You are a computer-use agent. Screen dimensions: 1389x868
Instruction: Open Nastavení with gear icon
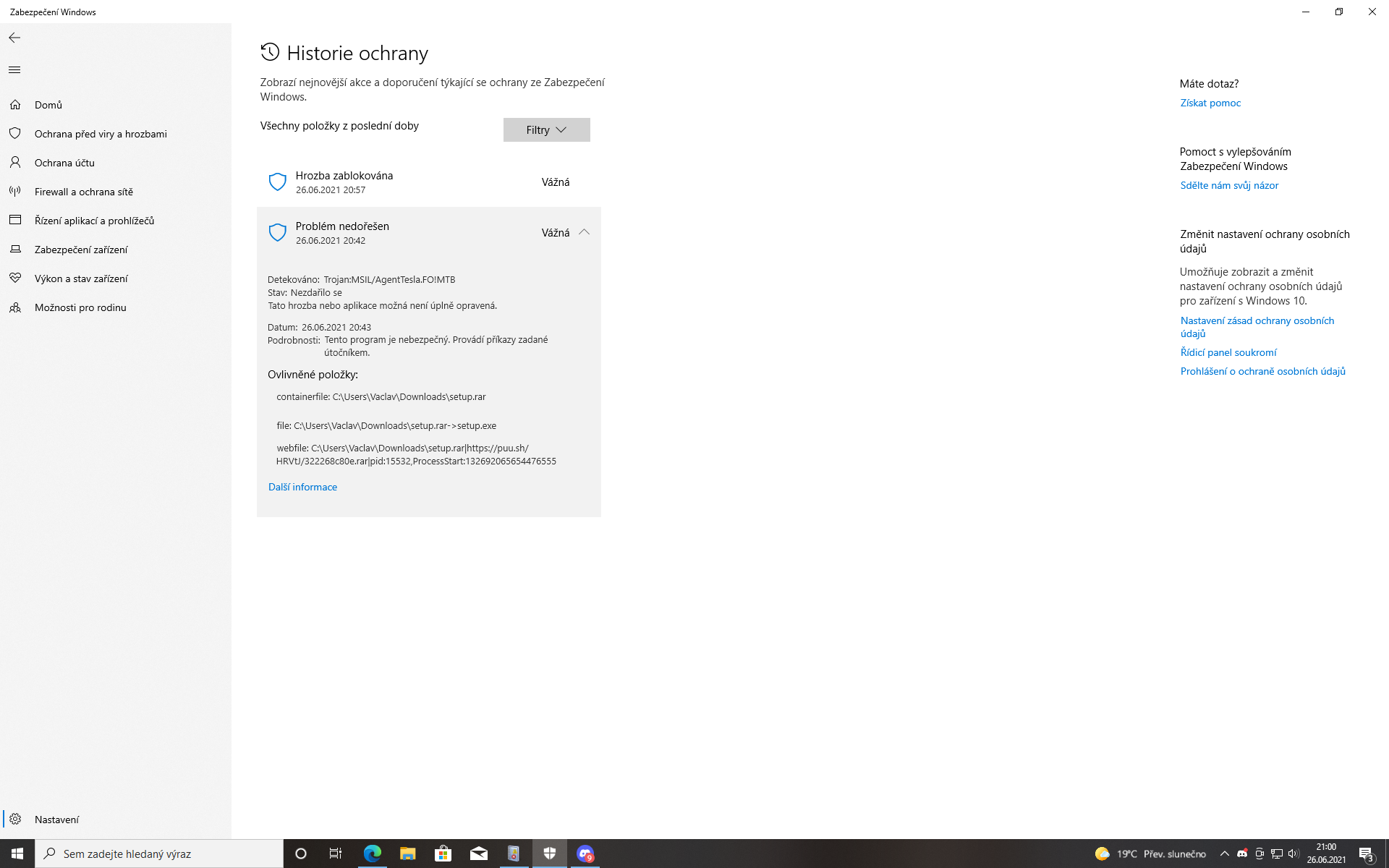tap(56, 820)
